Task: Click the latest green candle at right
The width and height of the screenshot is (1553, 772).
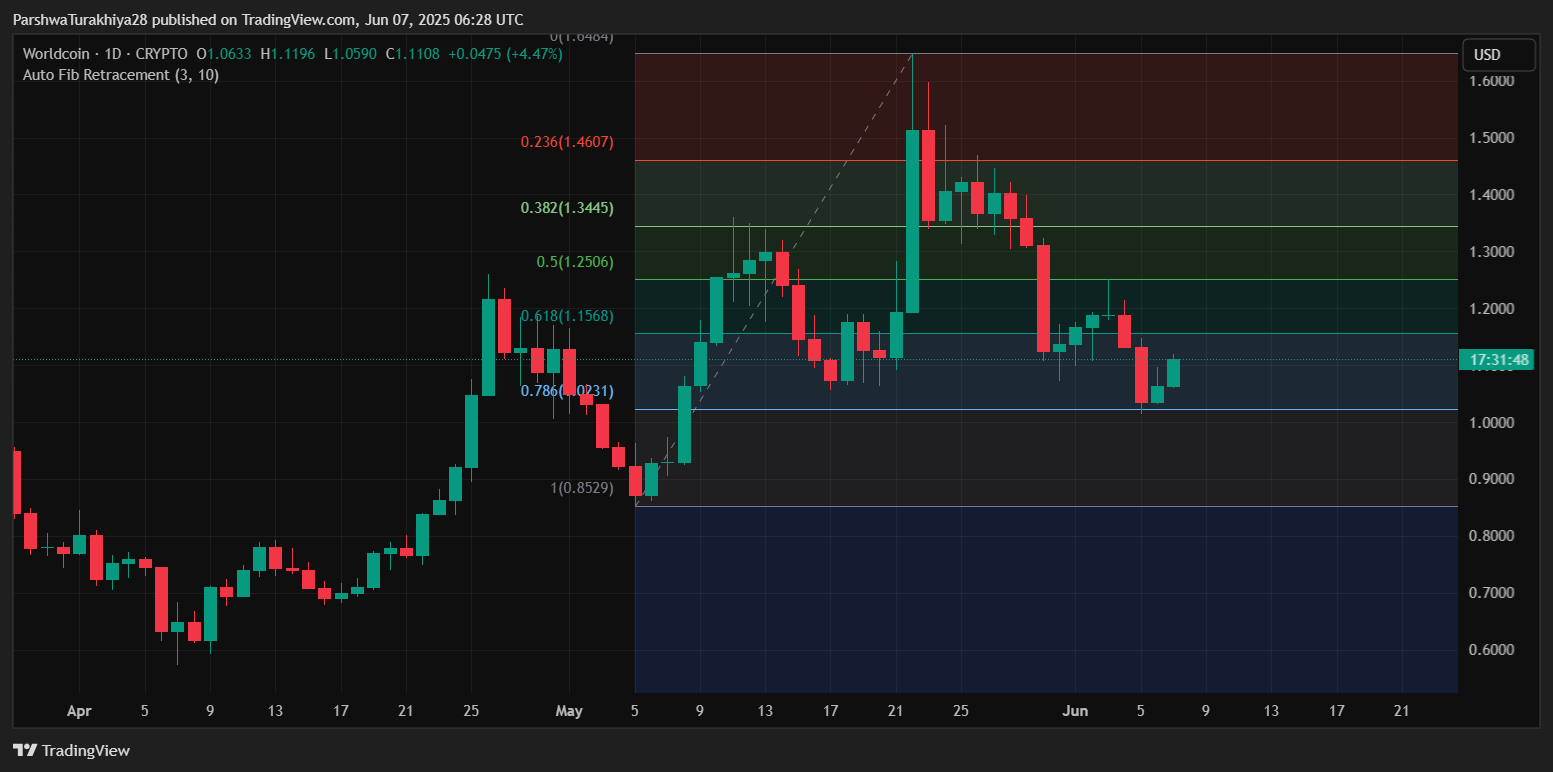Action: [1173, 373]
